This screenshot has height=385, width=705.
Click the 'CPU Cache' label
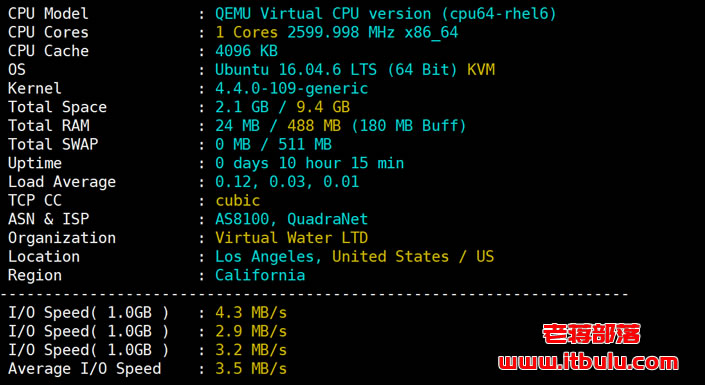[48, 51]
